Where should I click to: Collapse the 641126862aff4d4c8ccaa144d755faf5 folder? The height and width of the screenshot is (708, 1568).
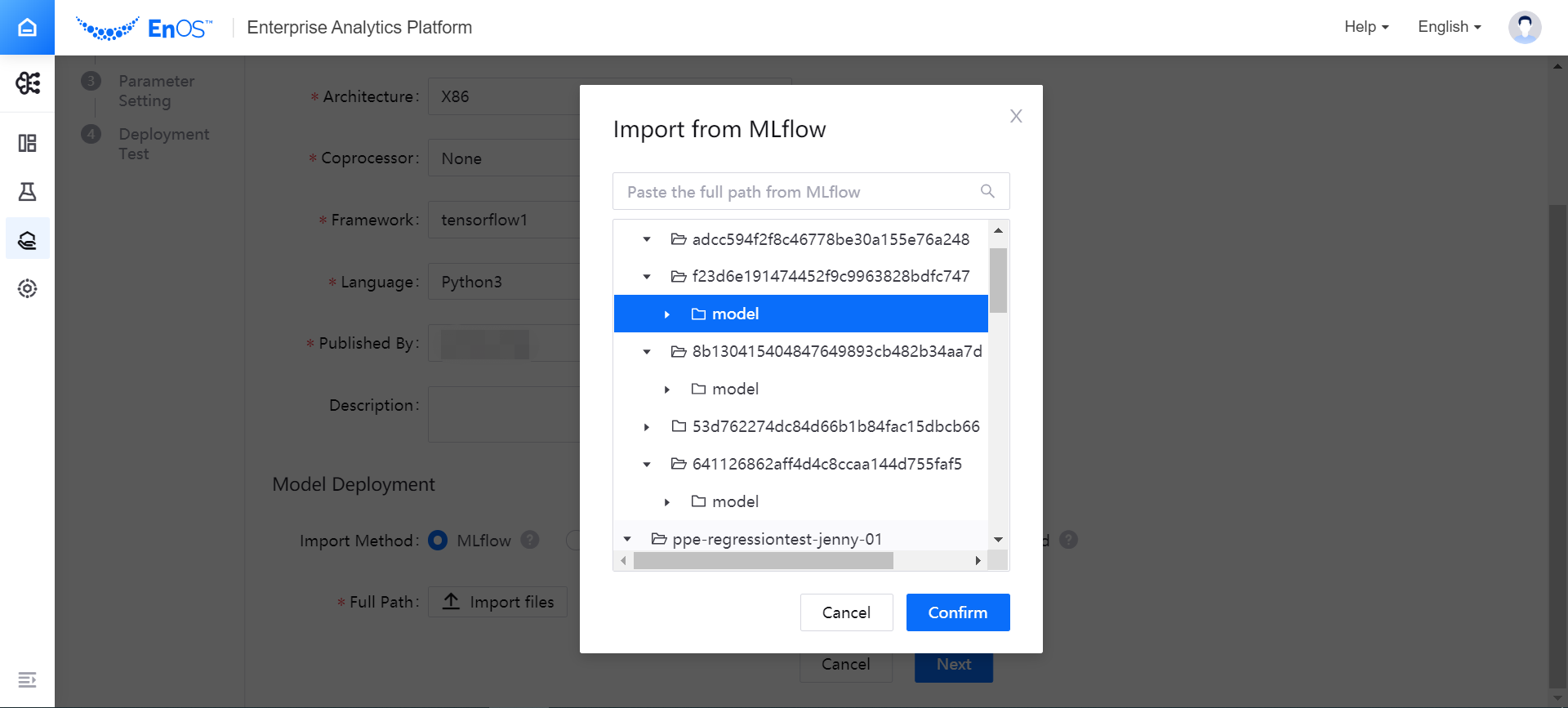[x=647, y=465]
